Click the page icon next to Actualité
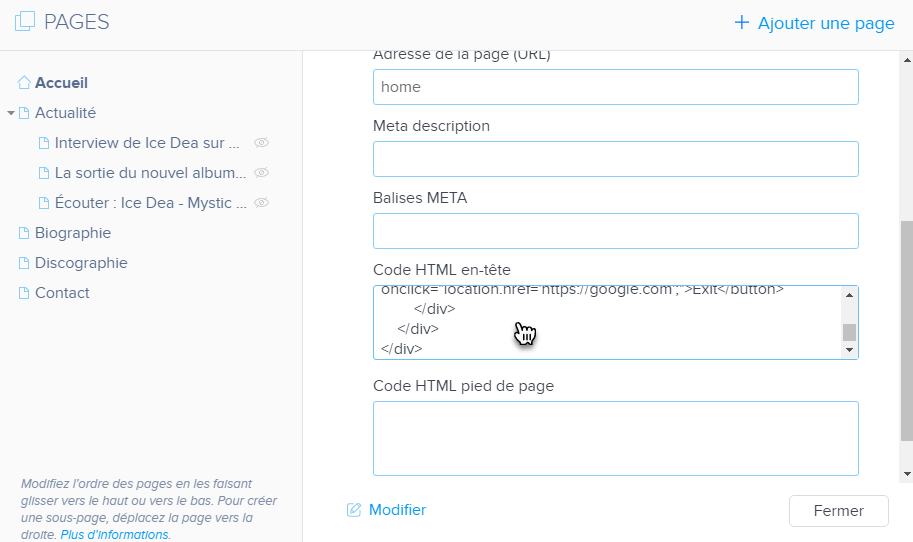The width and height of the screenshot is (913, 542). (24, 113)
